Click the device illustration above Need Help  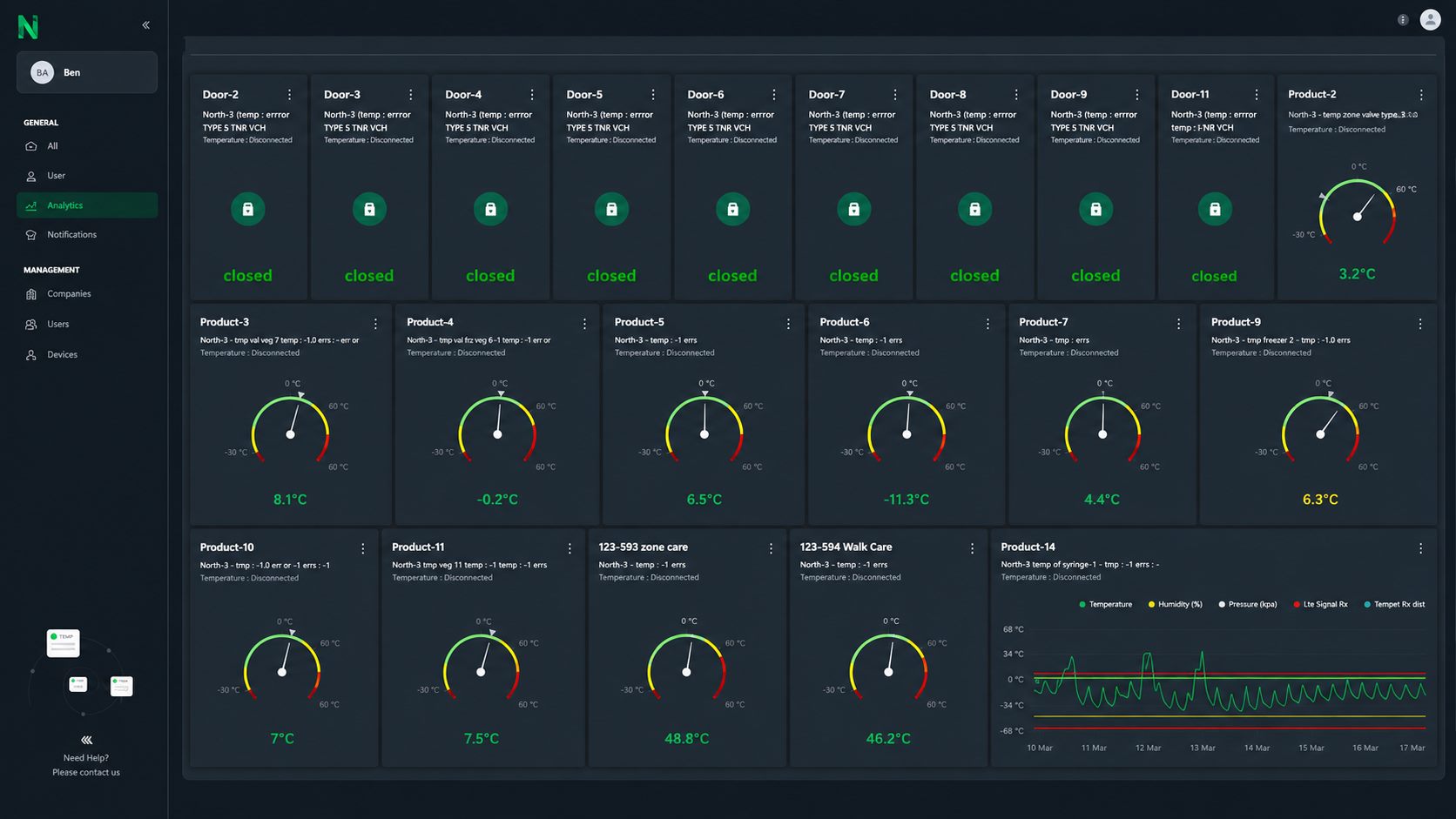click(84, 672)
